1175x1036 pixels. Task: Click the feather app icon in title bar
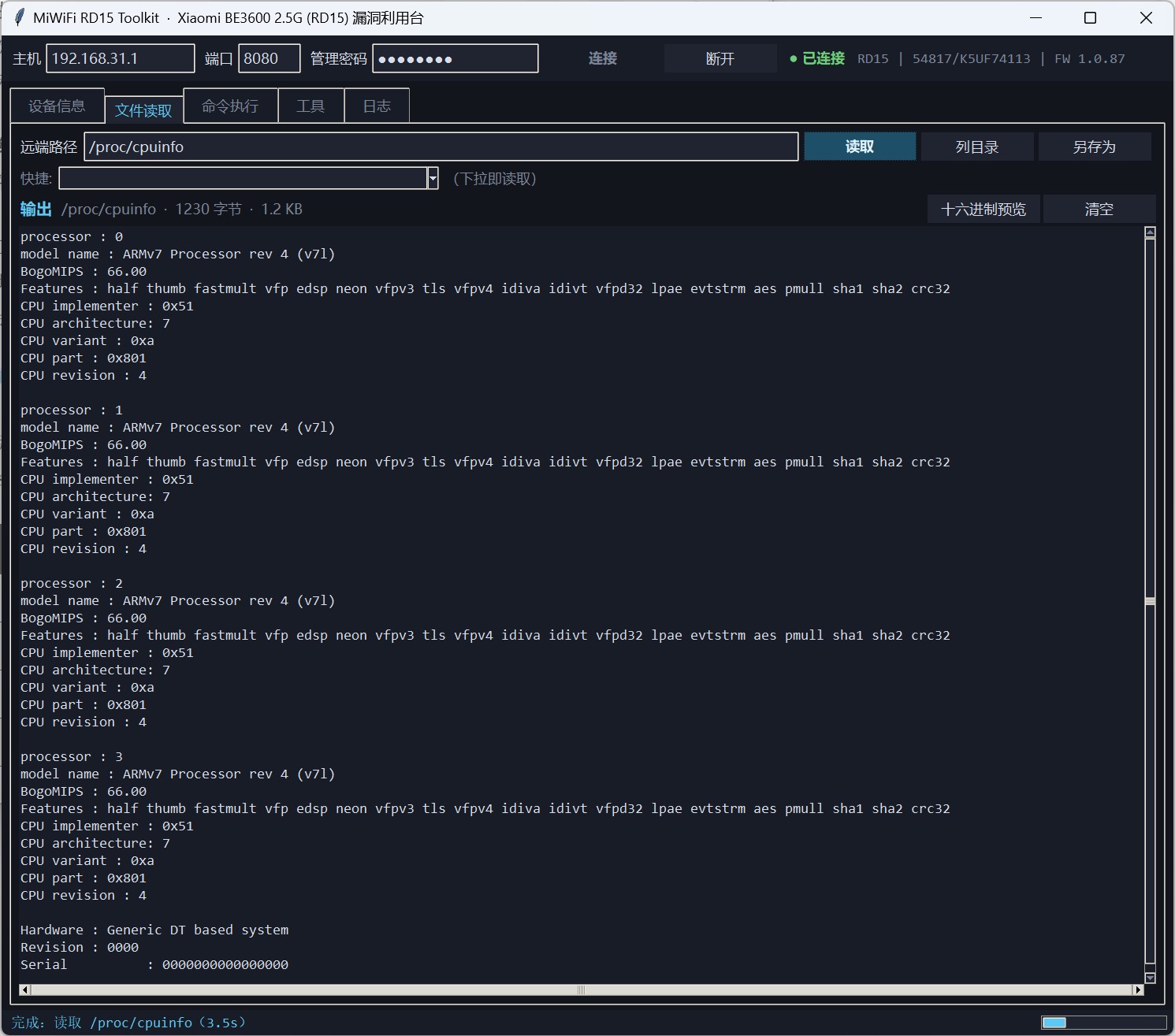click(19, 17)
